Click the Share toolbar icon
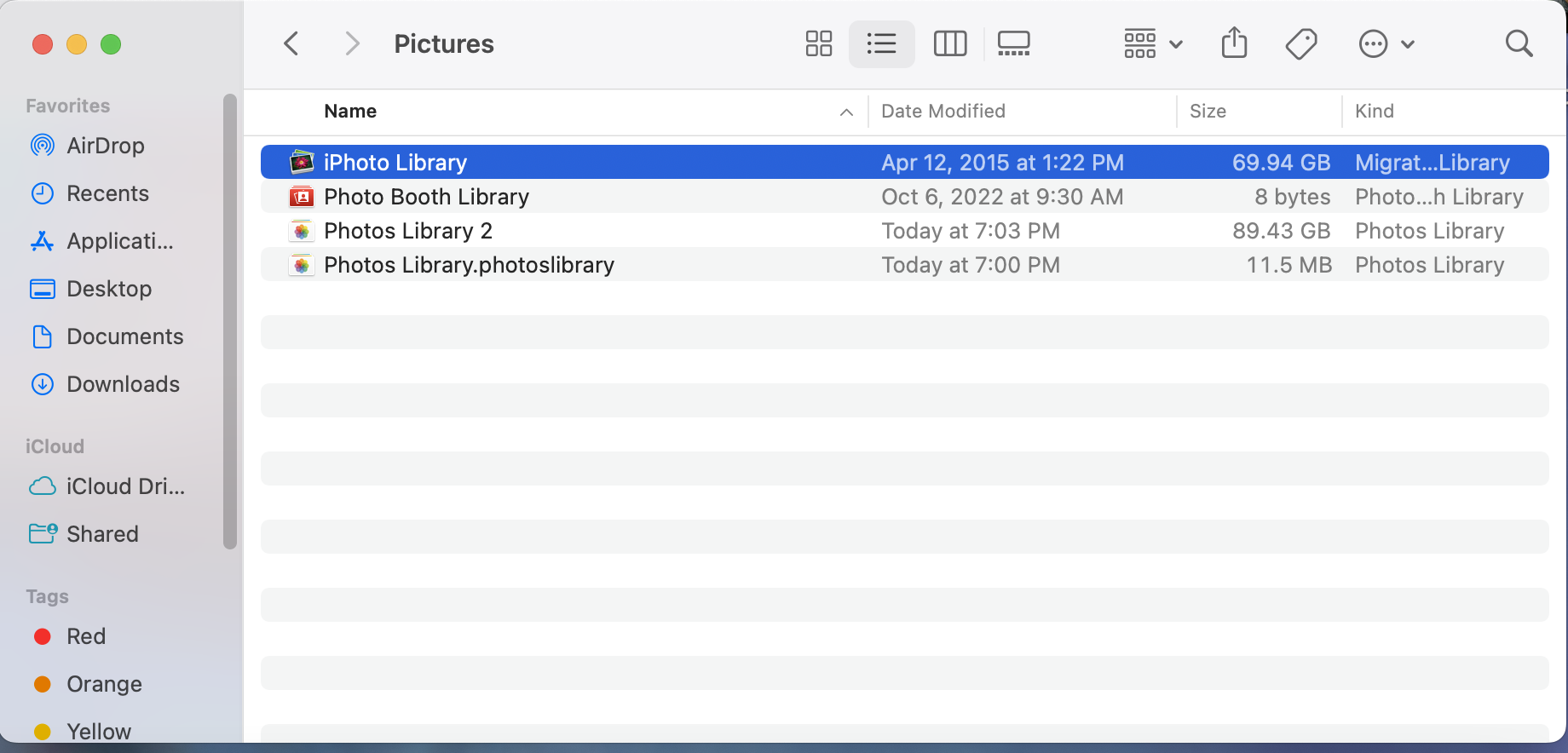 tap(1234, 43)
